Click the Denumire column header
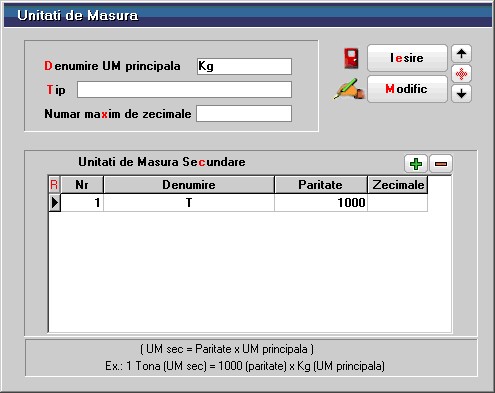The width and height of the screenshot is (495, 393). 189,185
